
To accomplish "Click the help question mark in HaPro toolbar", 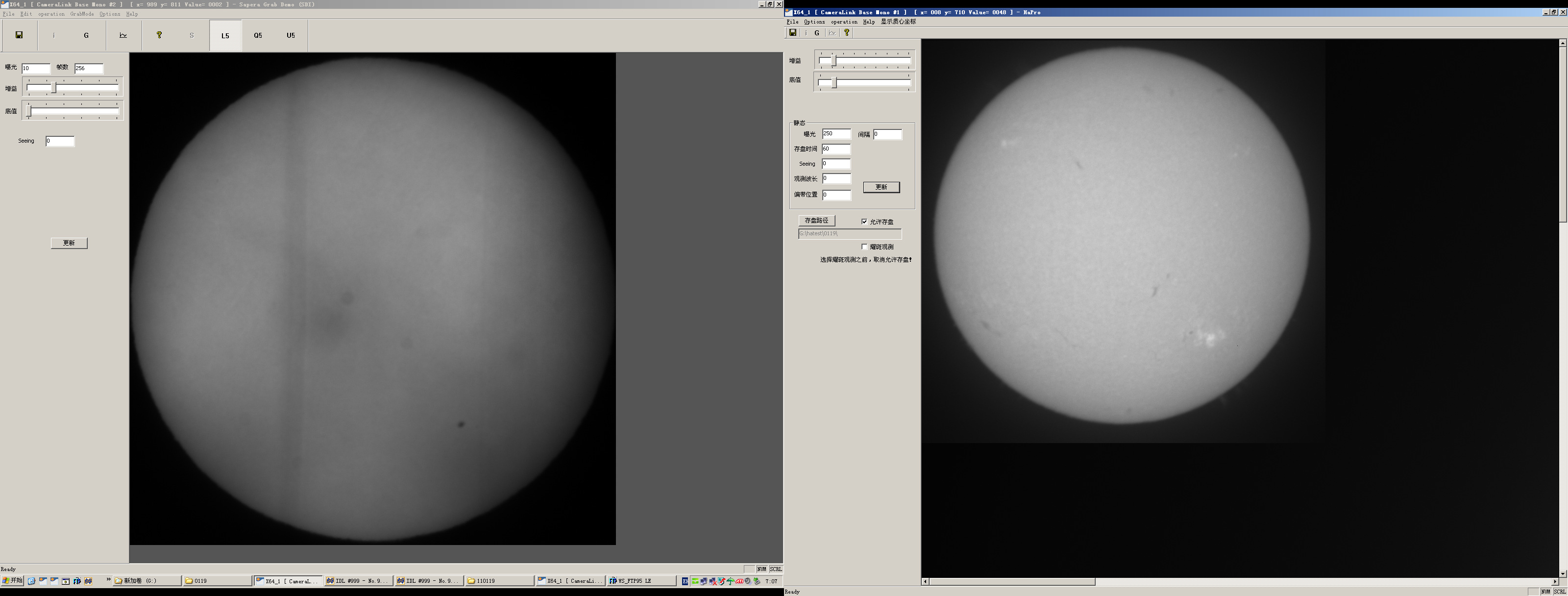I will click(x=846, y=33).
